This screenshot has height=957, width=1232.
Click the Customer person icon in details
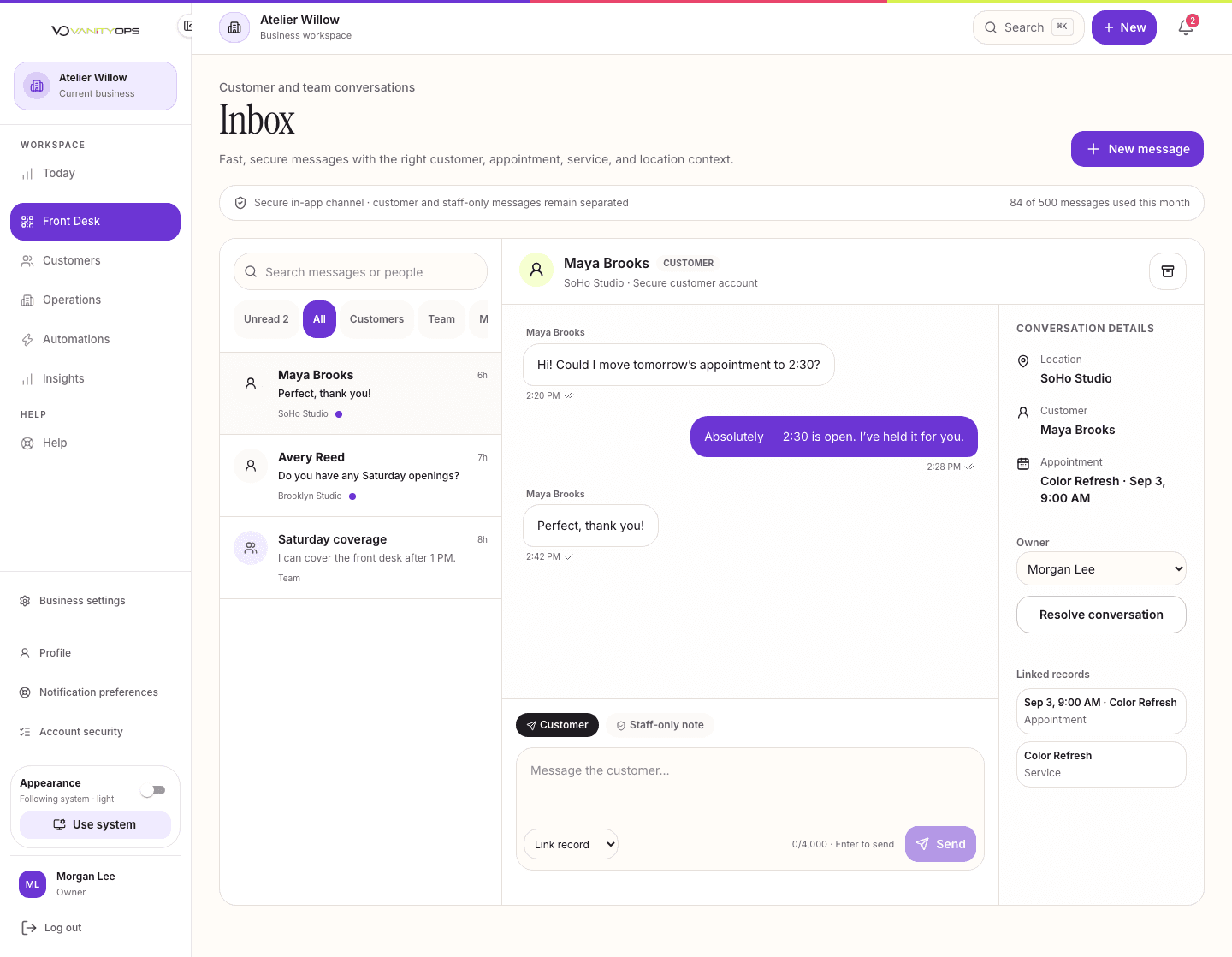[x=1023, y=413]
